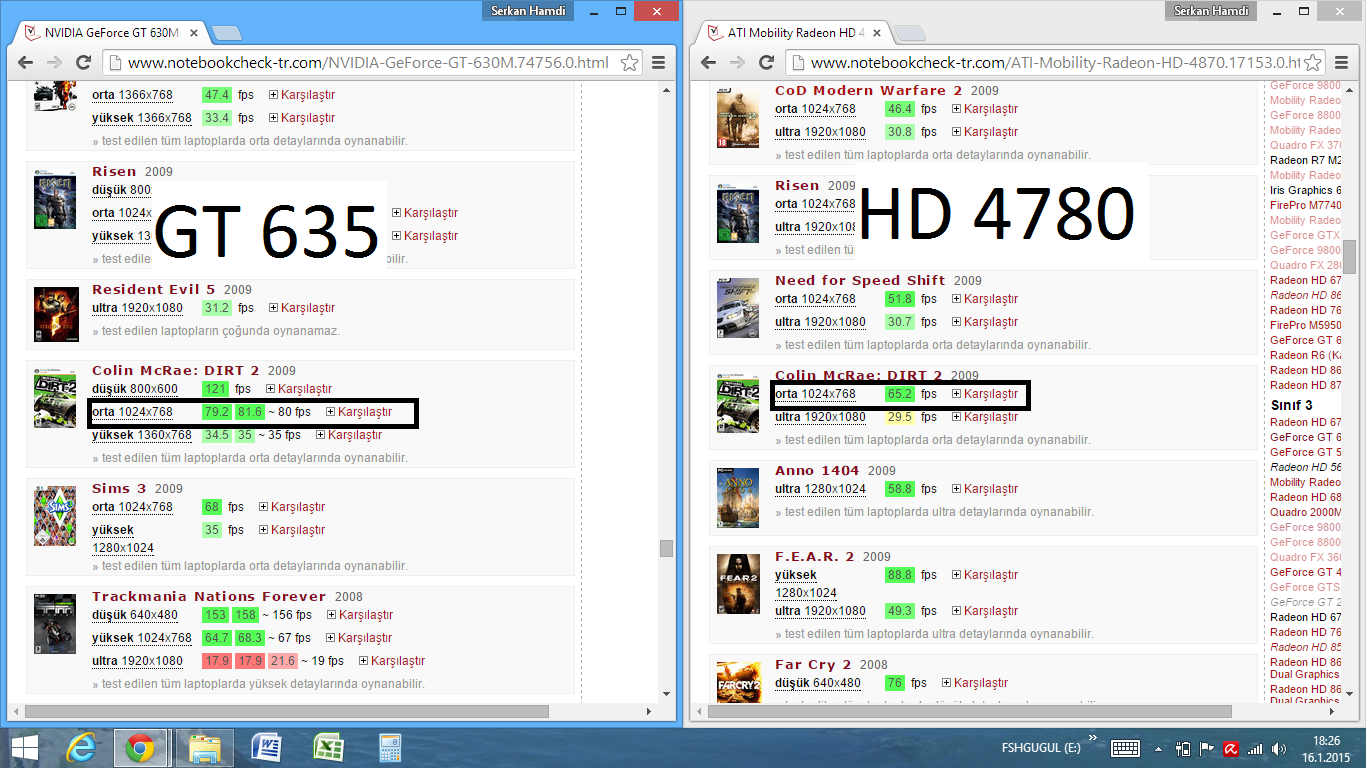The image size is (1366, 768).
Task: Launch Word from the taskbar
Action: click(x=268, y=748)
